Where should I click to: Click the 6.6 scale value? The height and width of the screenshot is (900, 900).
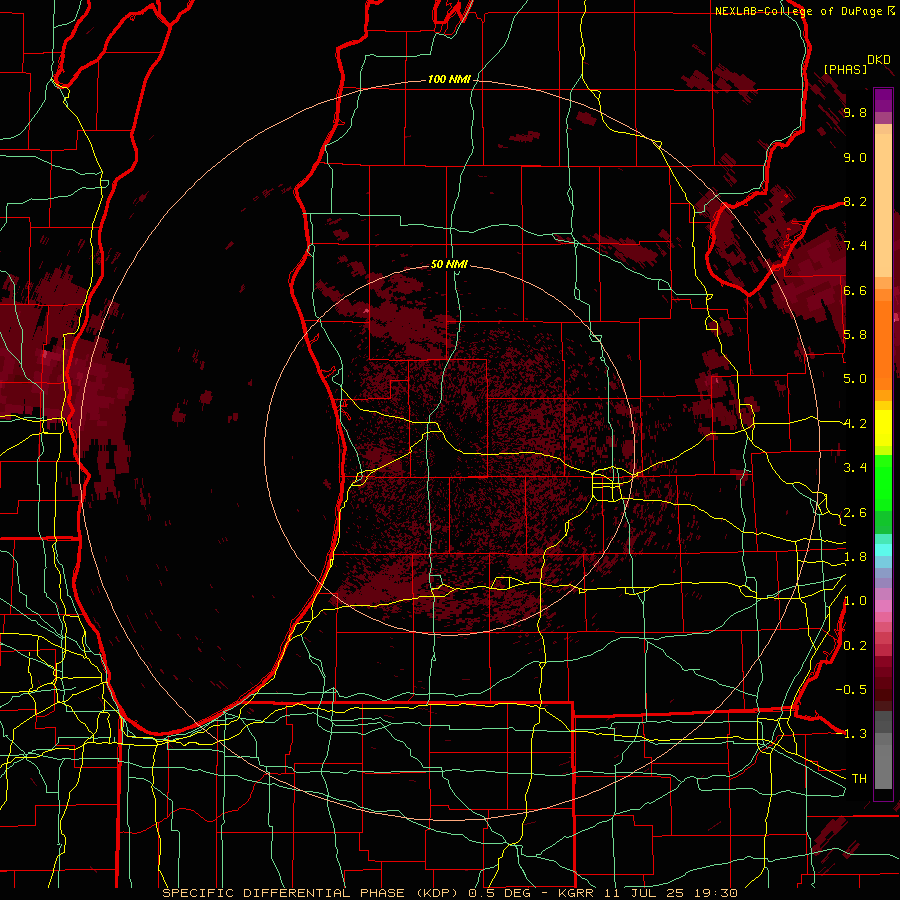855,290
